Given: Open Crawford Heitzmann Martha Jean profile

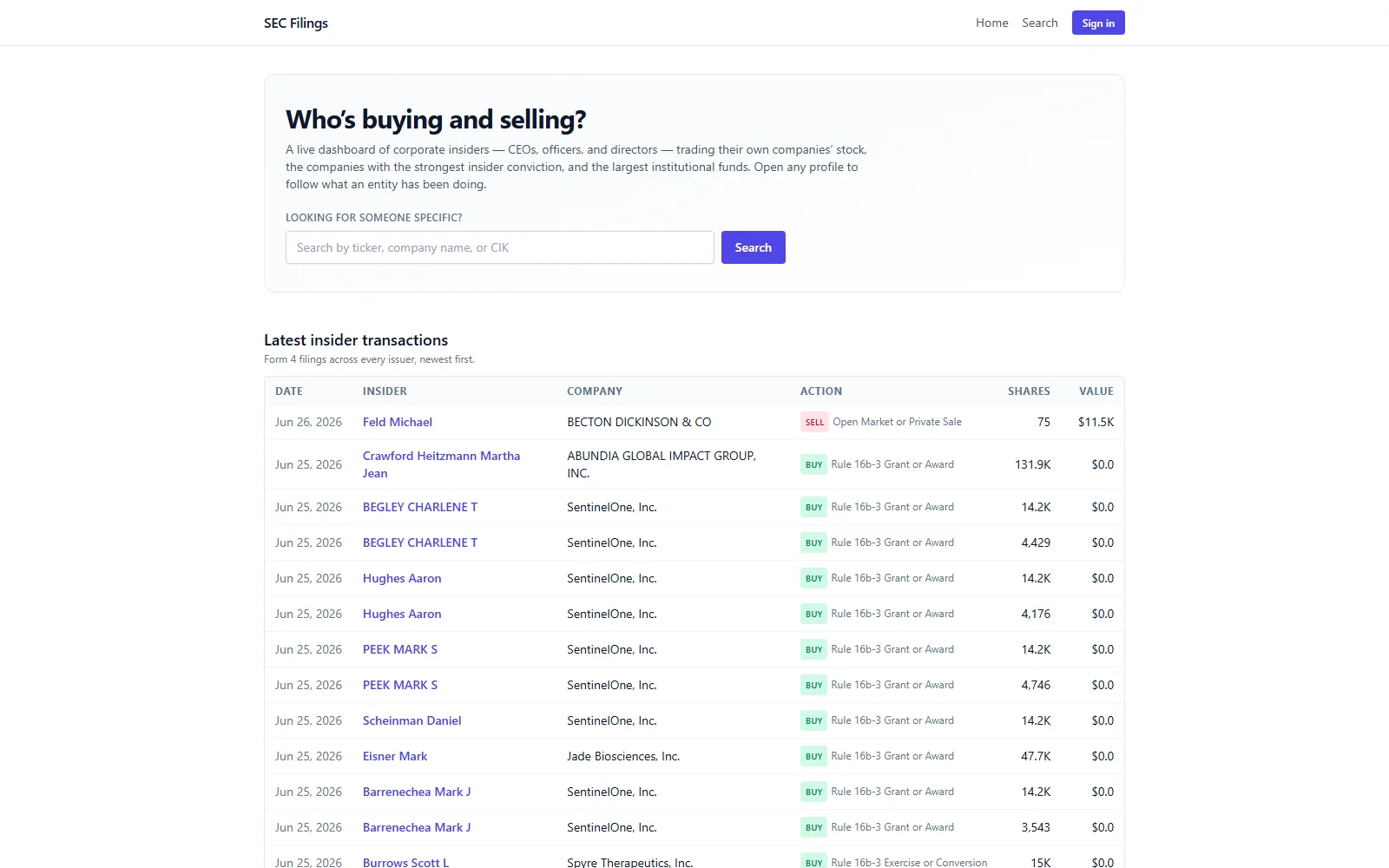Looking at the screenshot, I should coord(441,464).
